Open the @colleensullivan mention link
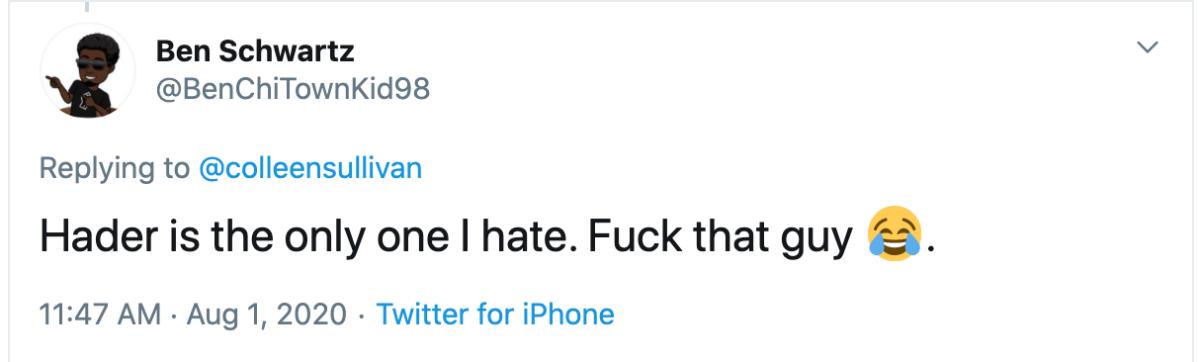 click(311, 167)
